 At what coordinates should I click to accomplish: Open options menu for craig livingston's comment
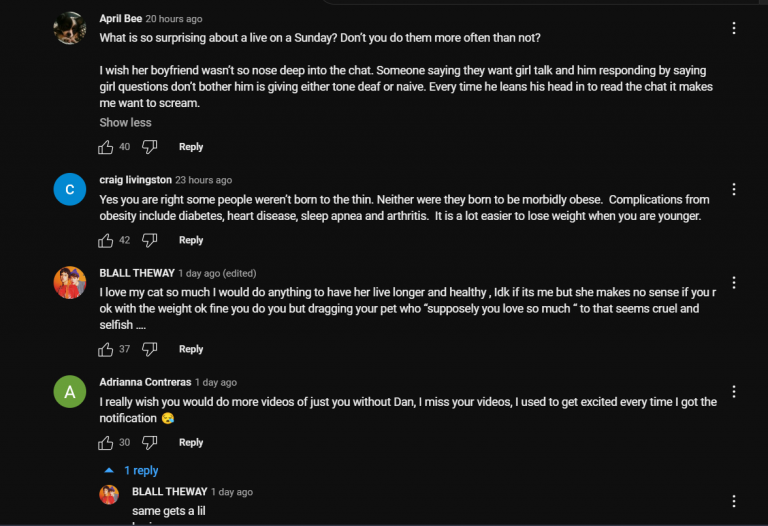[734, 190]
